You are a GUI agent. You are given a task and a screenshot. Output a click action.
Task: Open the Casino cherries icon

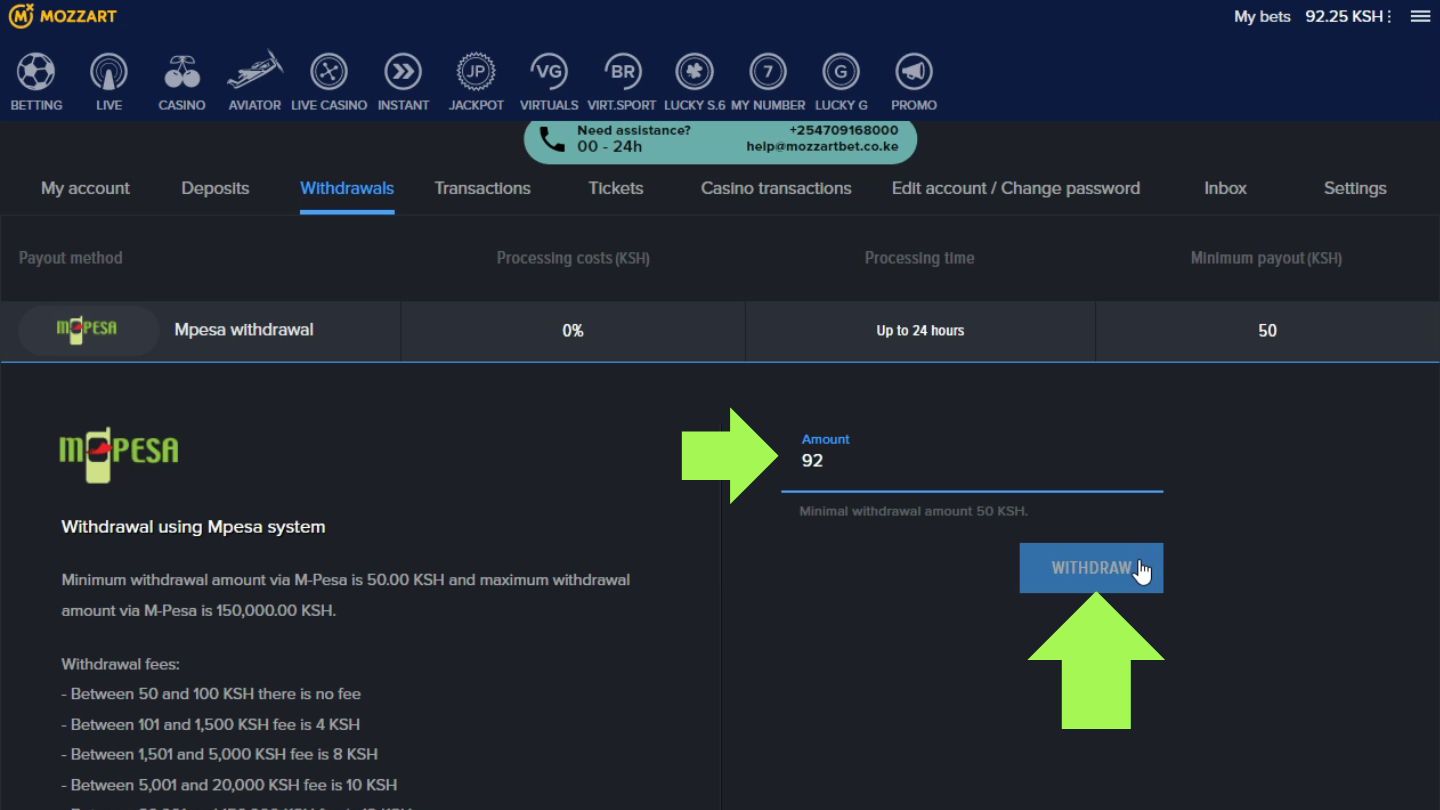(x=182, y=73)
